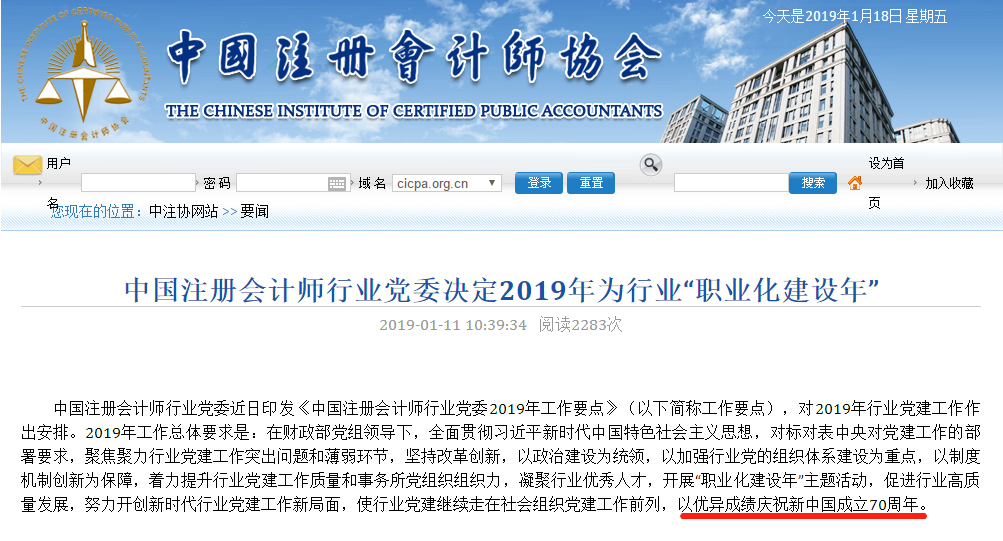1003x541 pixels.
Task: Click the date text 今天是2019年1月18日
Action: tap(854, 16)
